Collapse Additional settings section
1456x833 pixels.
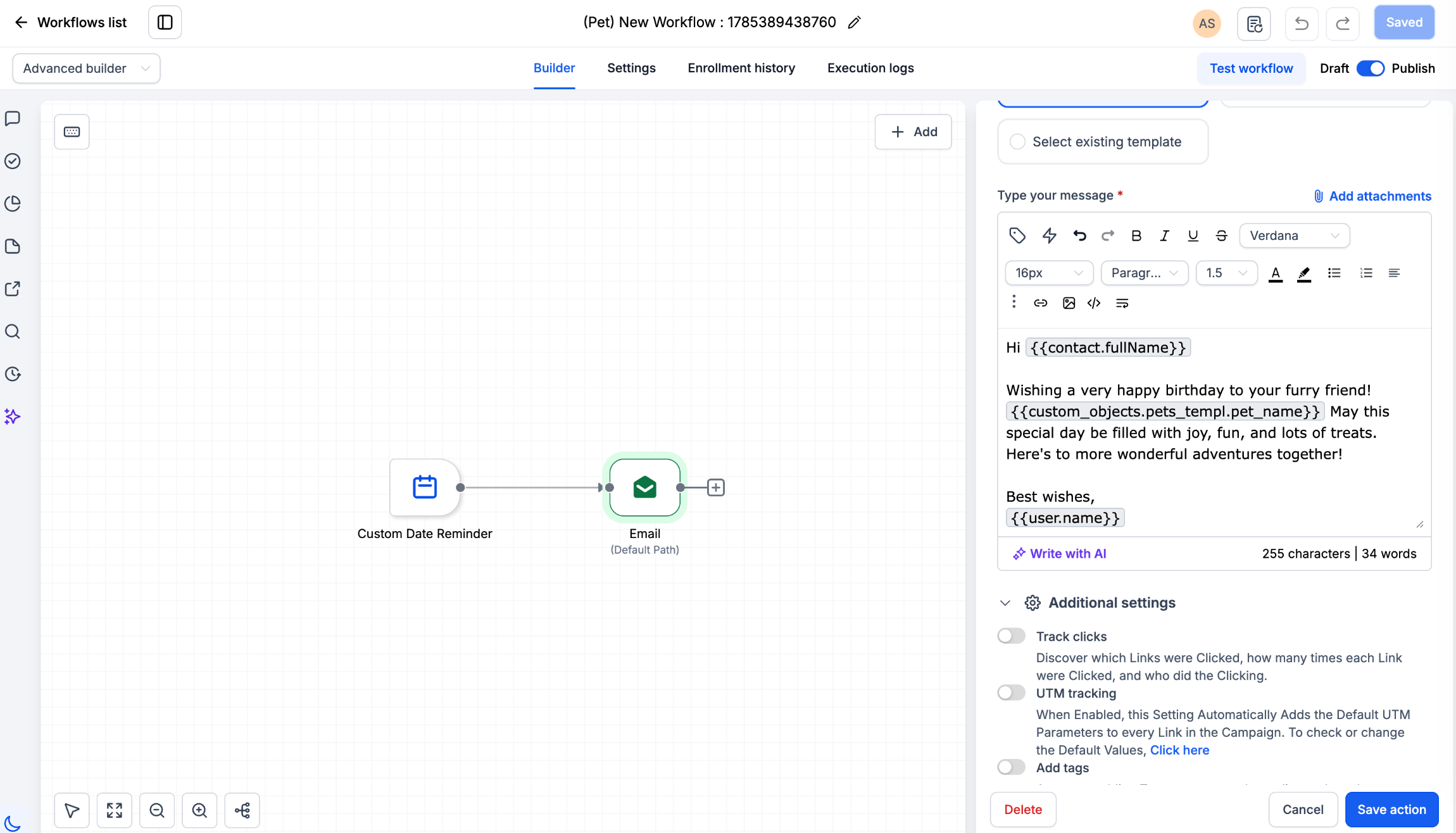click(1005, 603)
